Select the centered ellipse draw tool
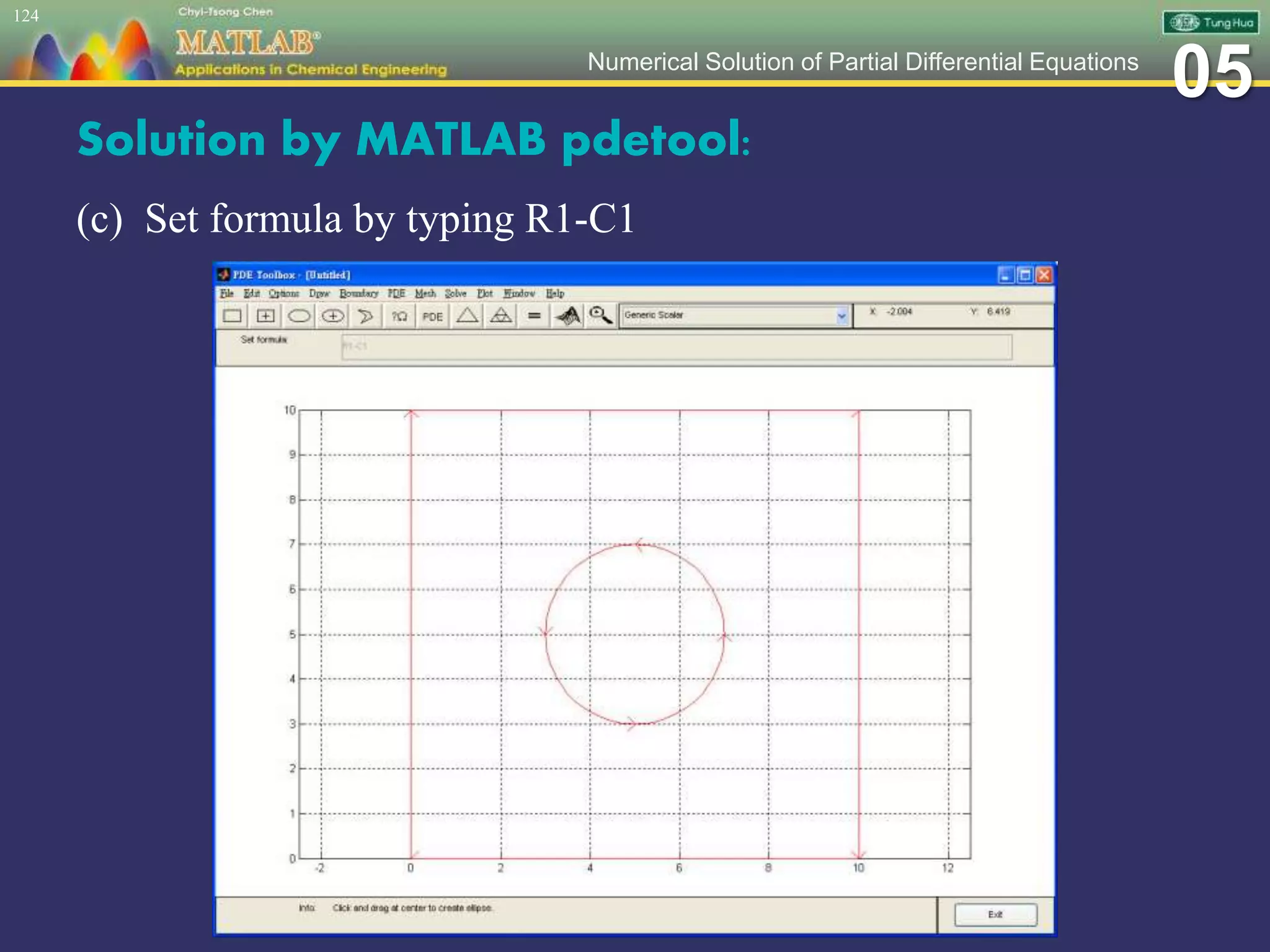Image resolution: width=1270 pixels, height=952 pixels. pyautogui.click(x=332, y=316)
